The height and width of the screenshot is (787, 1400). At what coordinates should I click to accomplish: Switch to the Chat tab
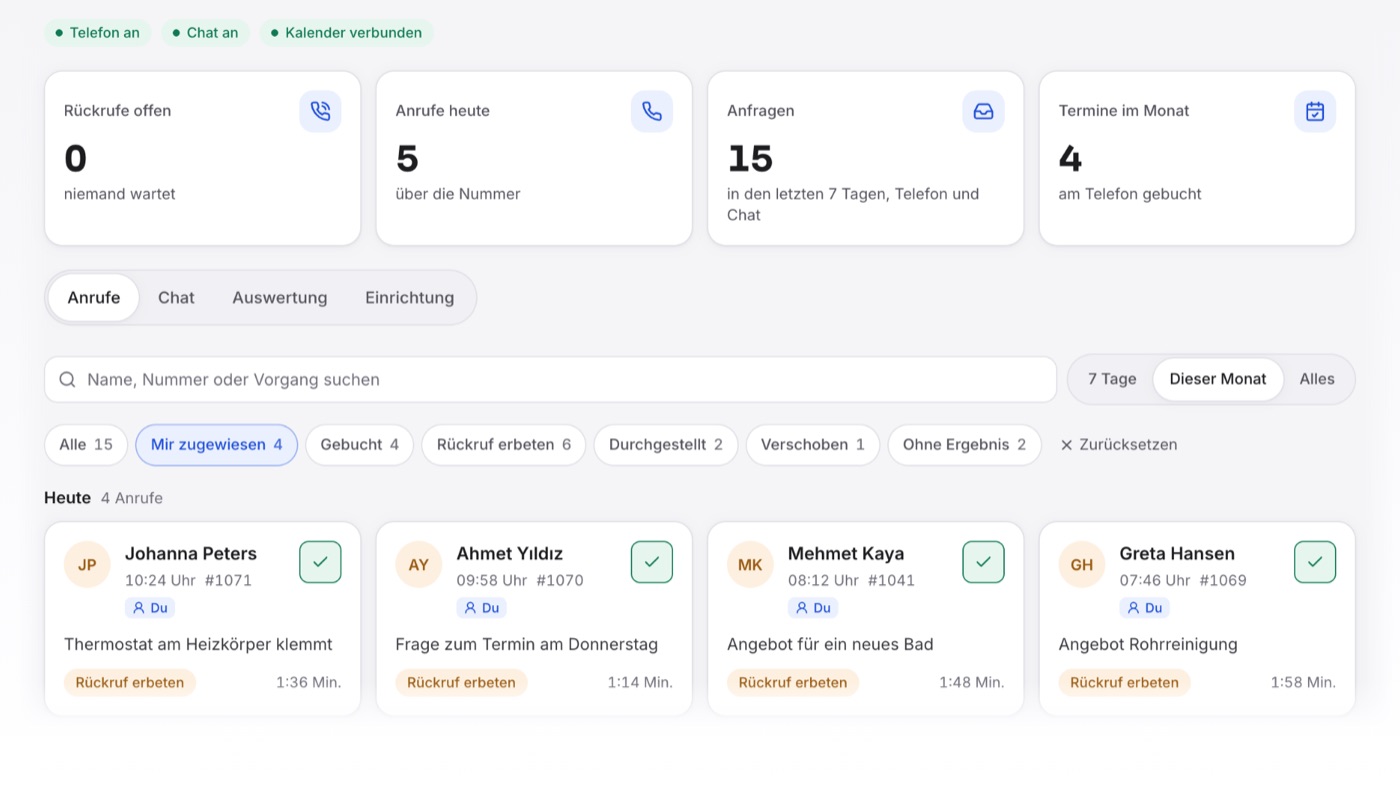tap(176, 298)
